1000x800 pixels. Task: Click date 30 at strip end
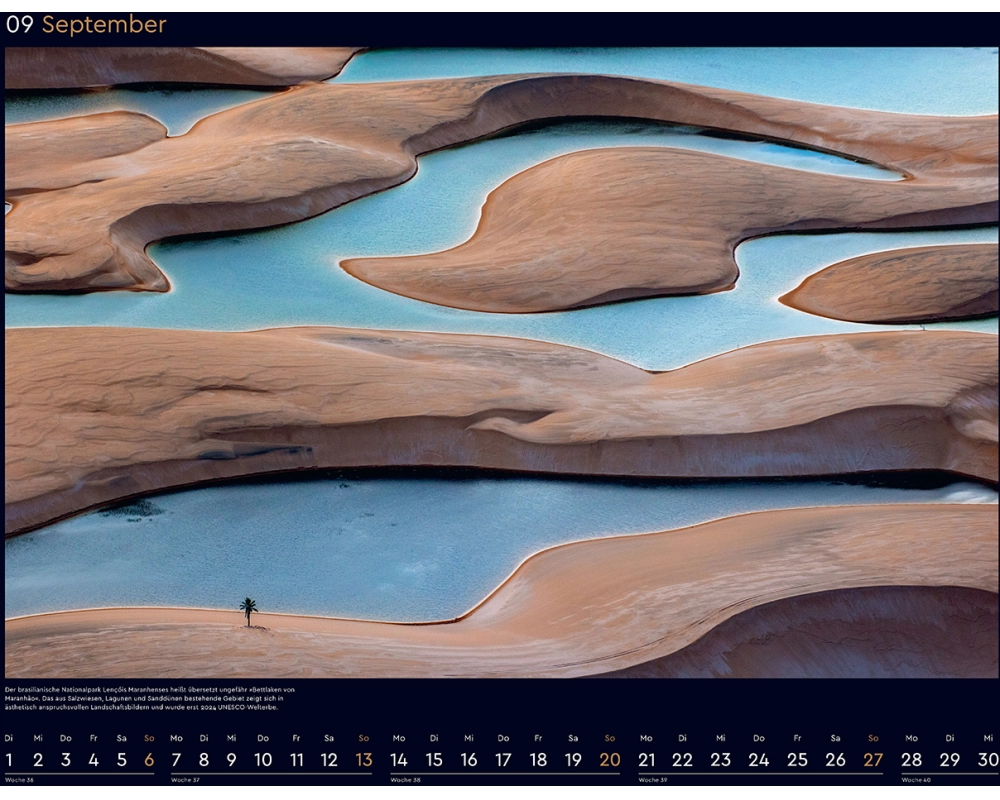coord(988,760)
